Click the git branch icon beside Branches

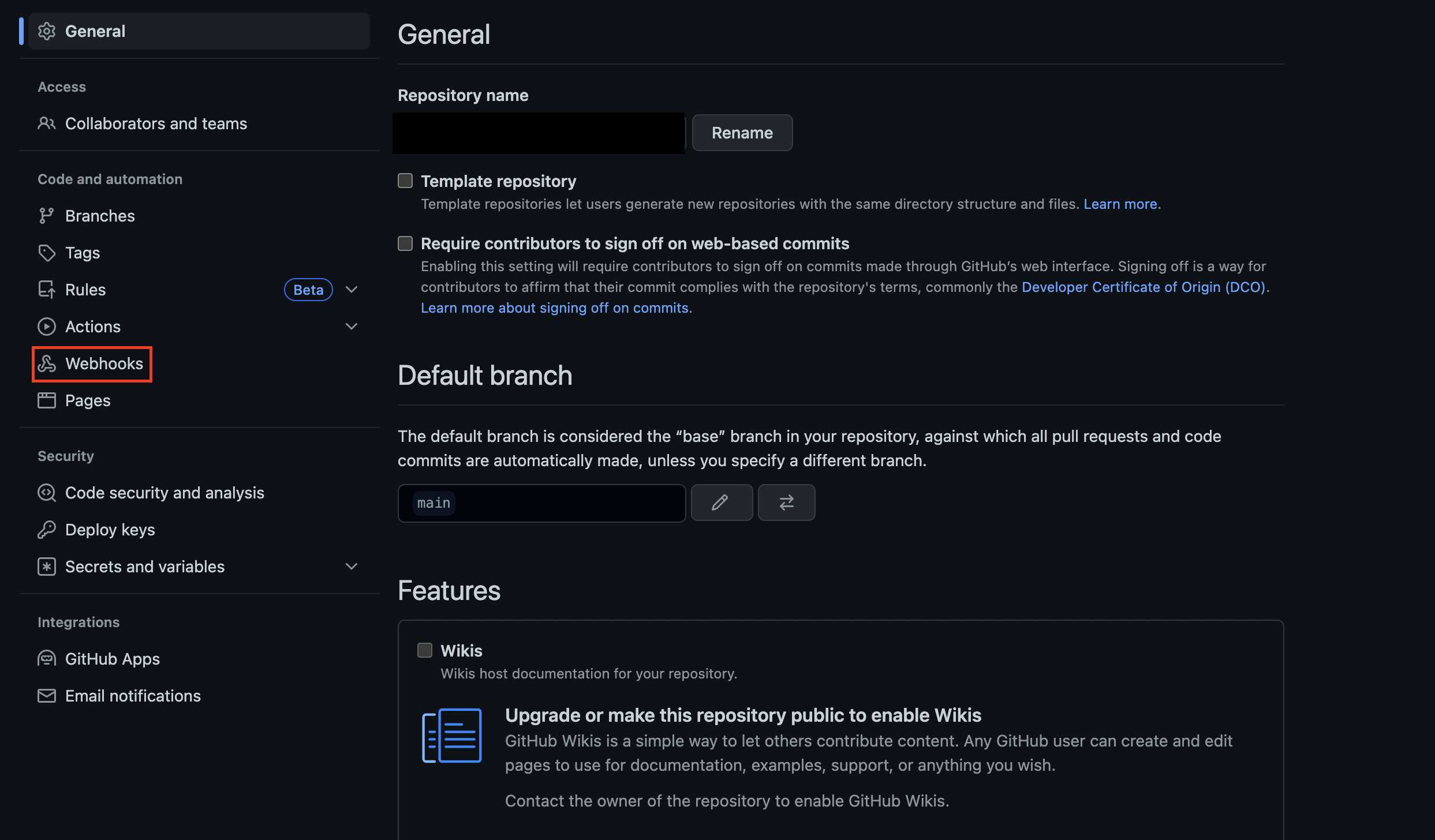[x=47, y=216]
